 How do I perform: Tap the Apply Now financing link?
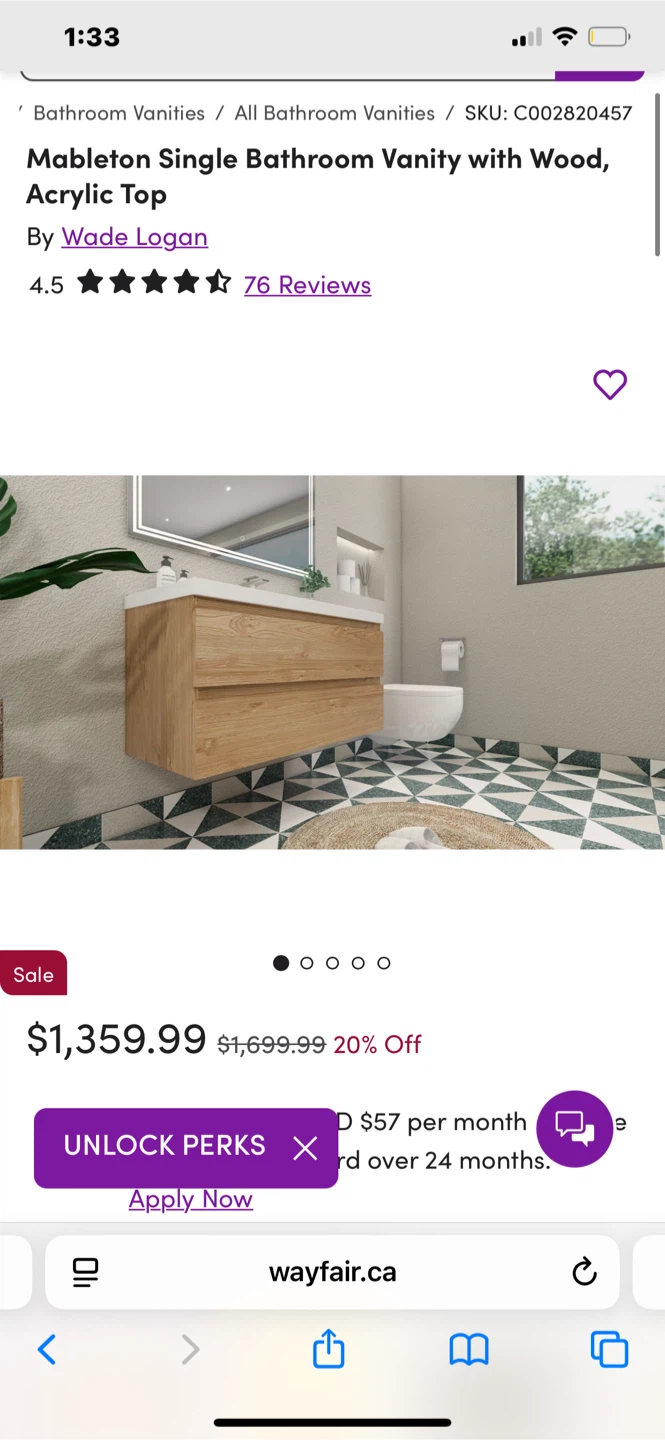click(x=190, y=1199)
